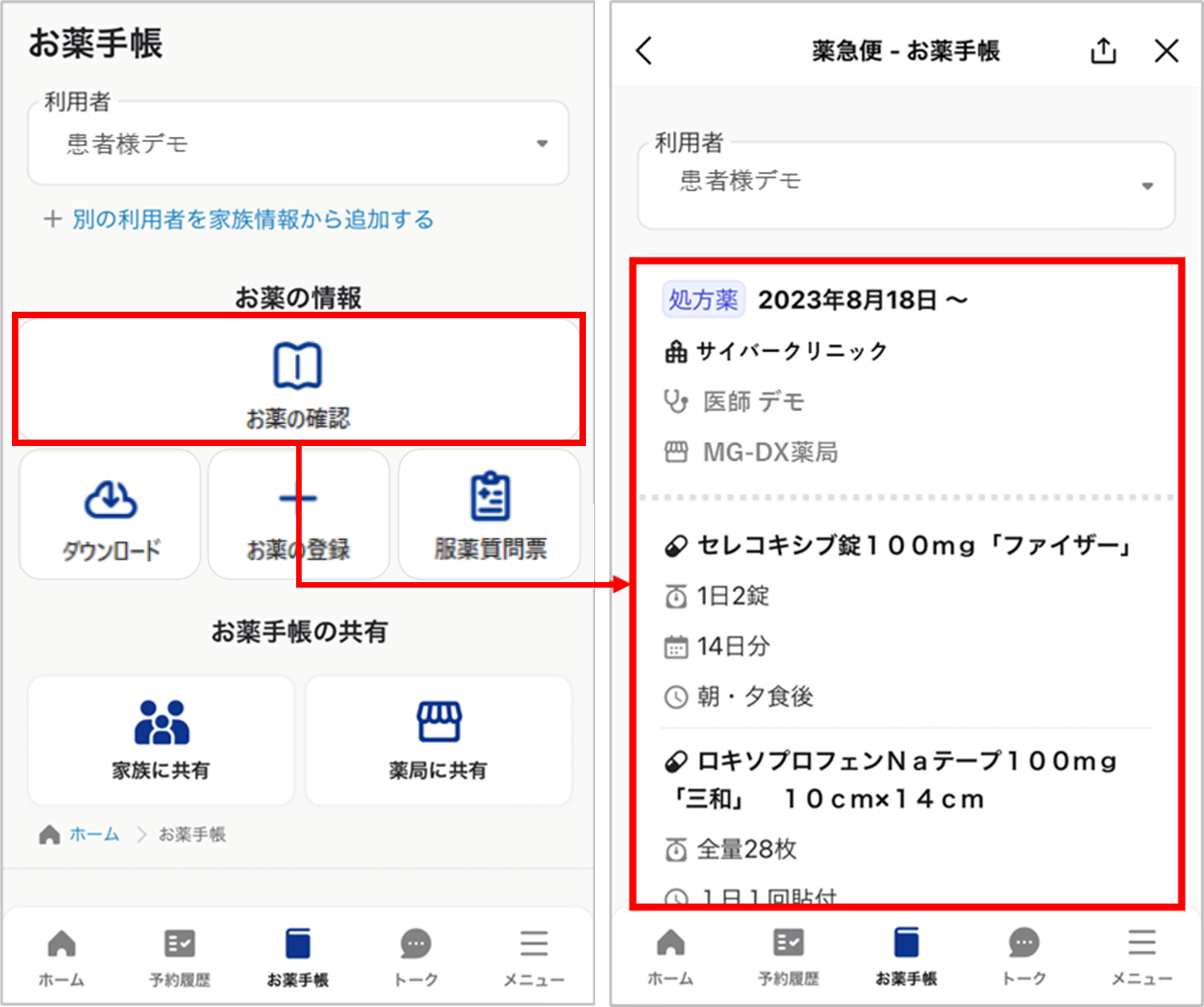
Task: Close the 薬急便 お薬手帳 view
Action: [x=1166, y=51]
